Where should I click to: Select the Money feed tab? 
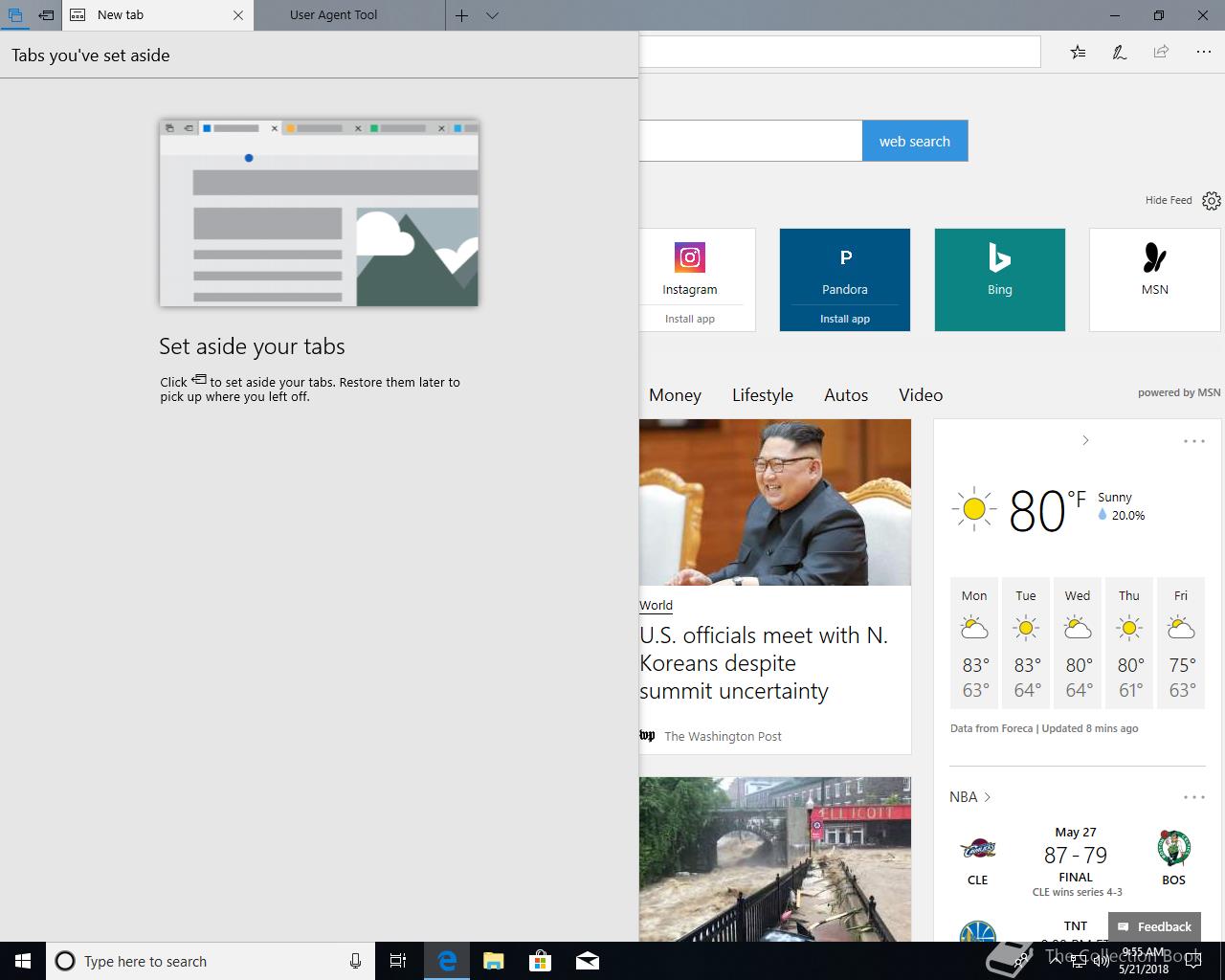point(675,394)
